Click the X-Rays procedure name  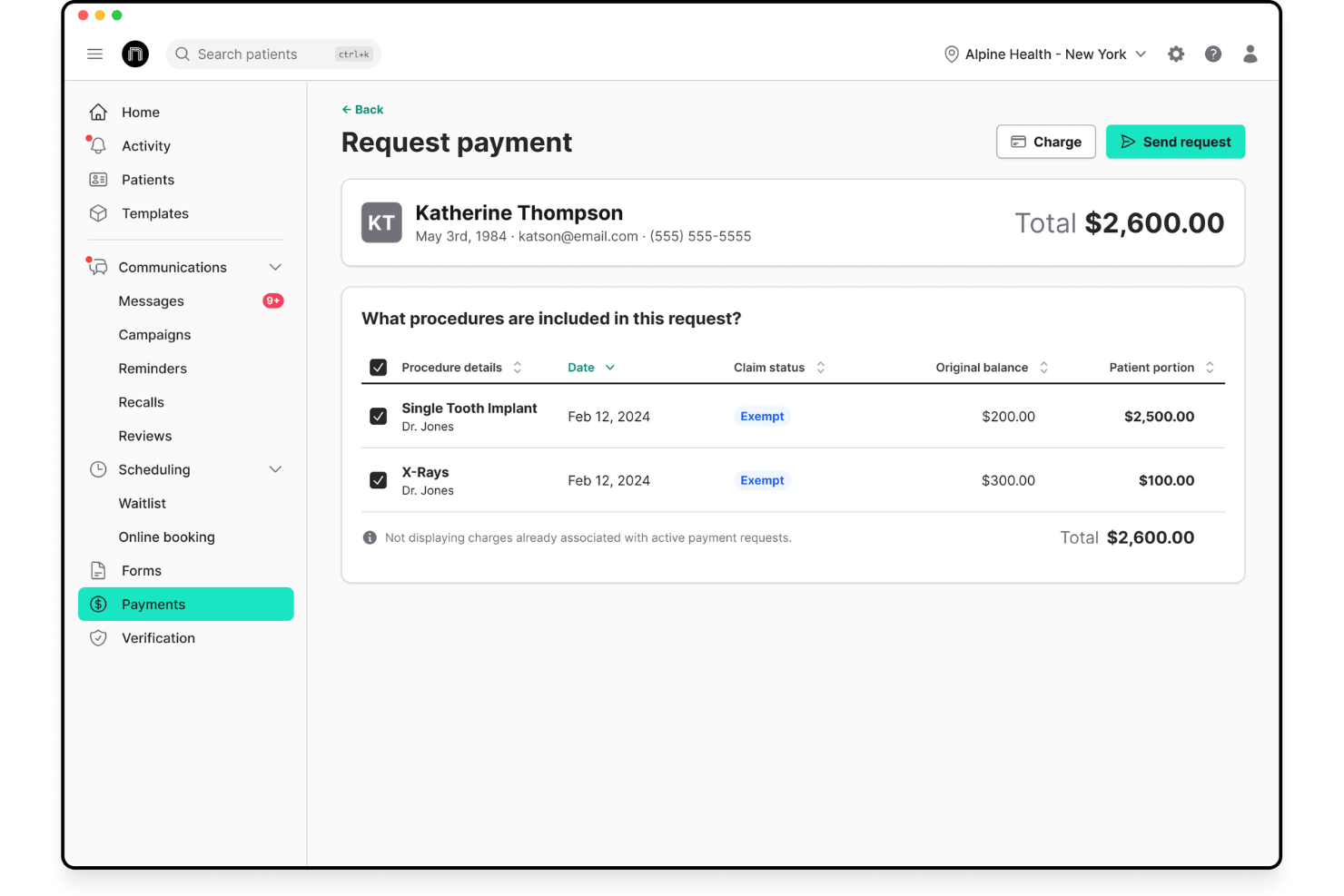click(425, 472)
